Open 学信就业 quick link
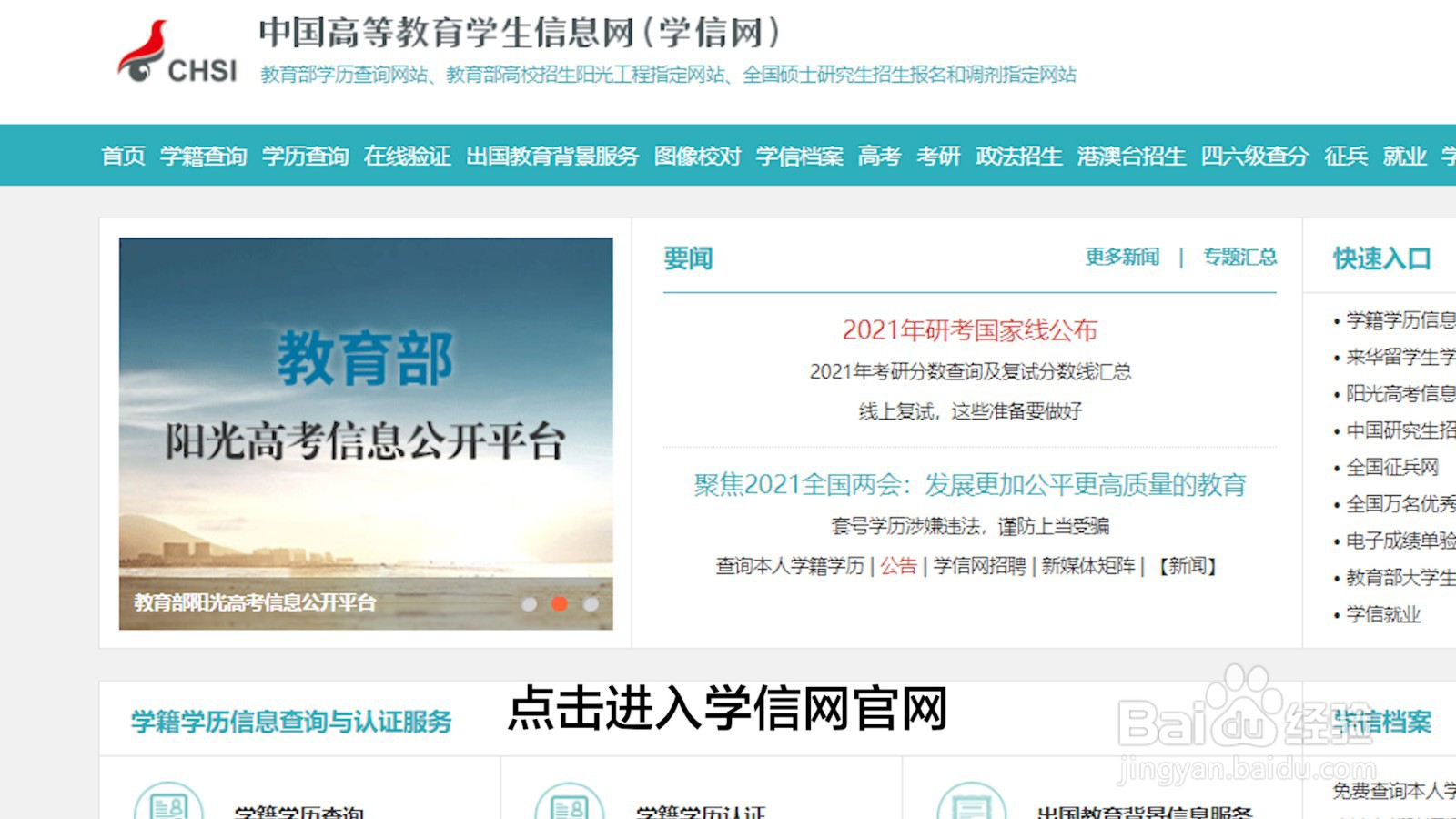 1383,615
